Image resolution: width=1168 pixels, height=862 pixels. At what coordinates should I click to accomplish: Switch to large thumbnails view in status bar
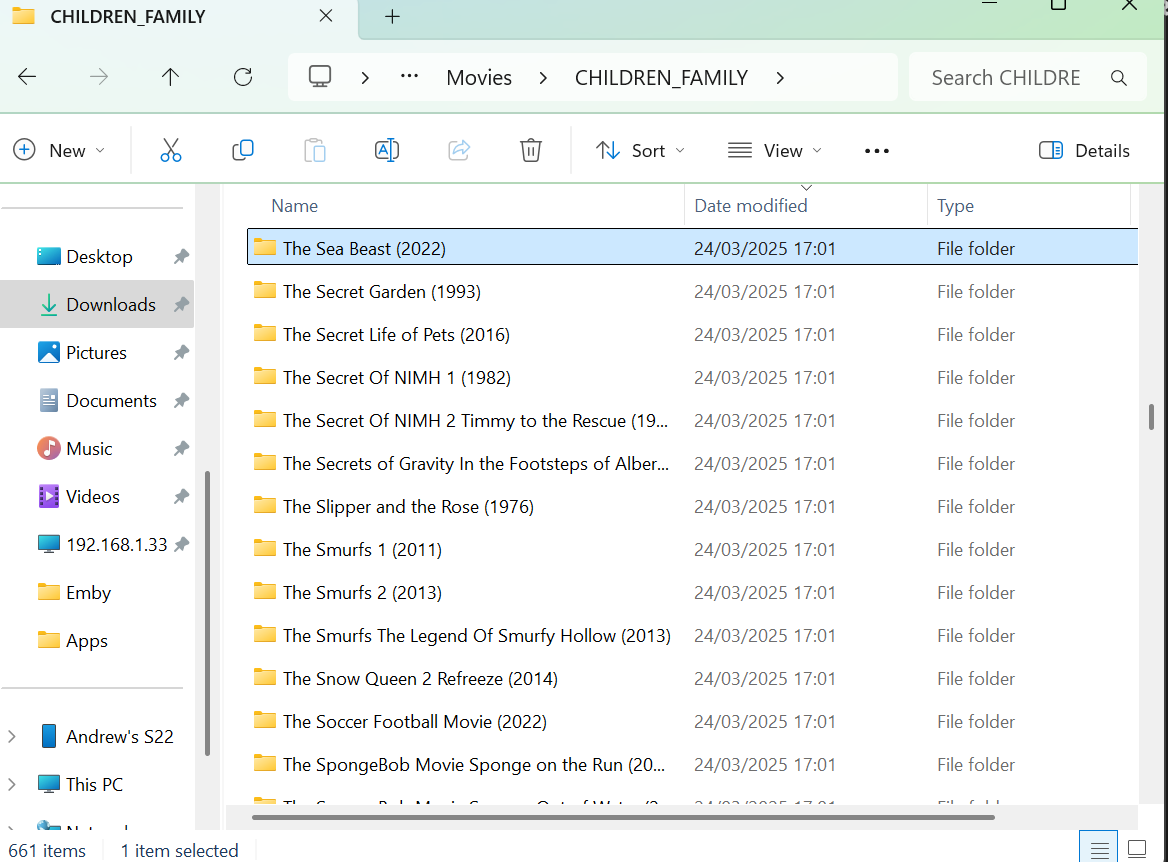[x=1137, y=849]
